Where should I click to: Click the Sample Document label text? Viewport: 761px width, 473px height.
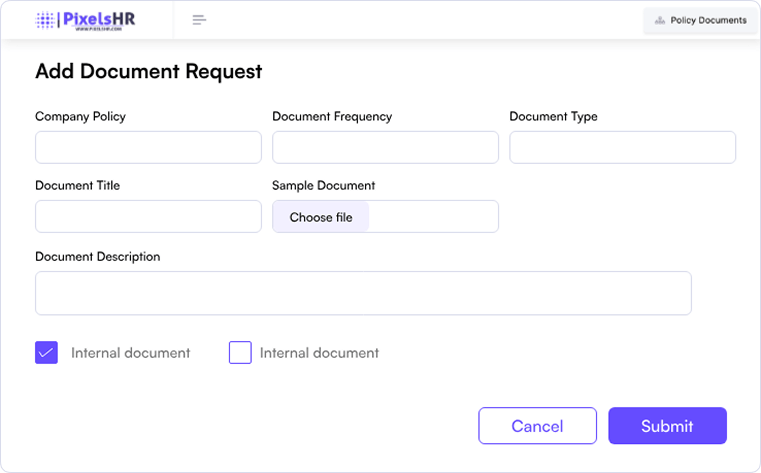[x=323, y=185]
